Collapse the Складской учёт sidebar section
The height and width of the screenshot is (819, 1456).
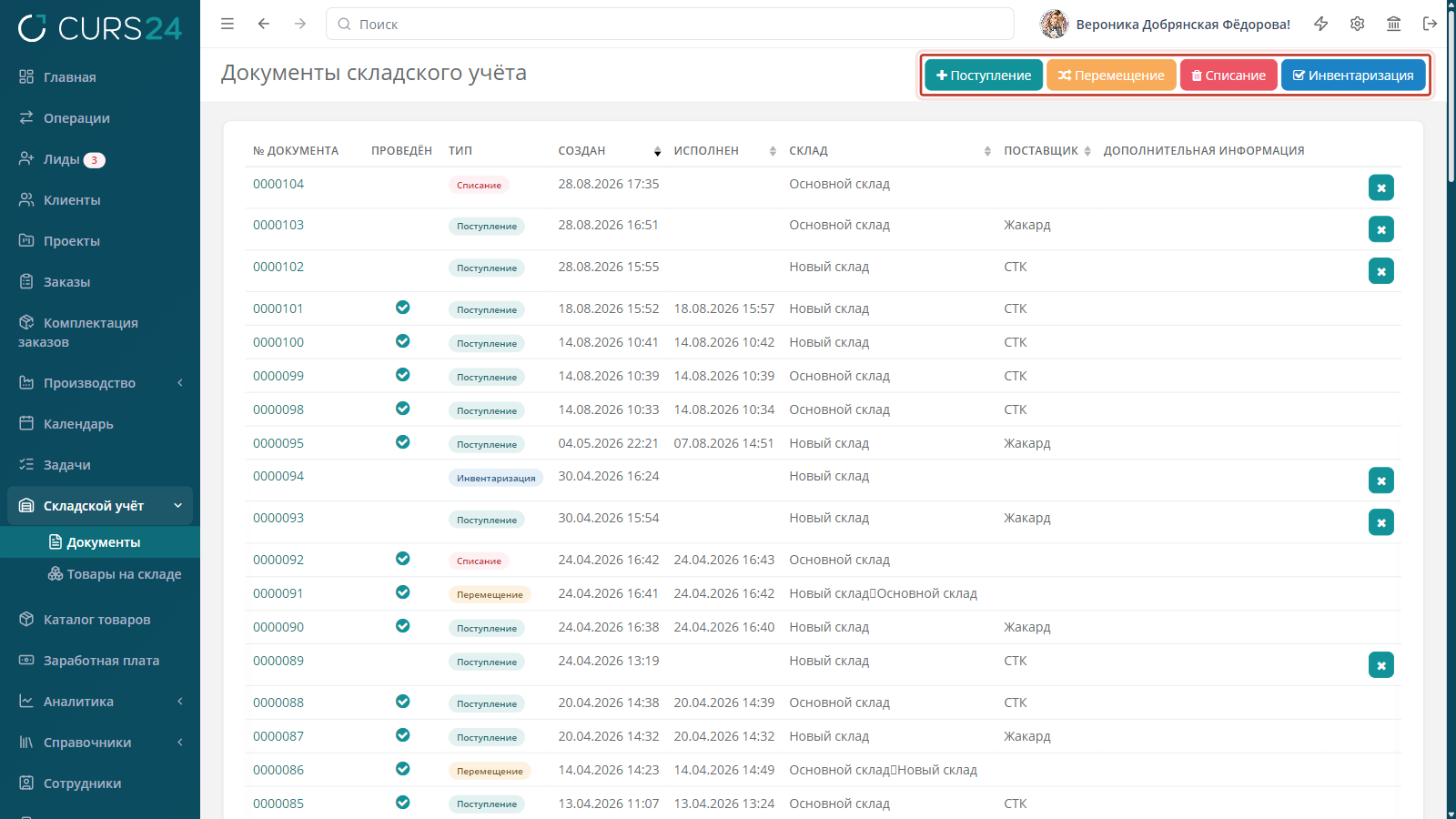(100, 506)
